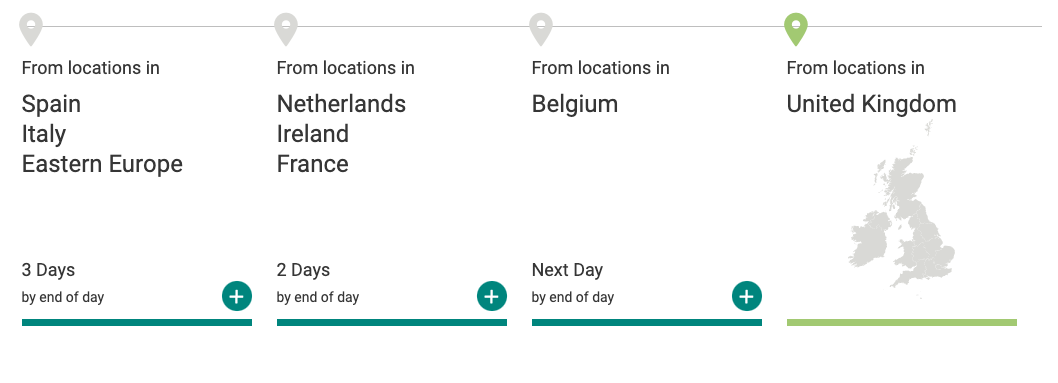Select the Ireland location text

(x=313, y=134)
